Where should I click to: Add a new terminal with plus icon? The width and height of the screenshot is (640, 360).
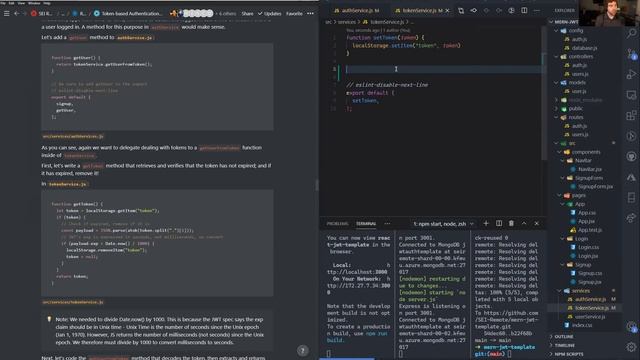click(486, 224)
